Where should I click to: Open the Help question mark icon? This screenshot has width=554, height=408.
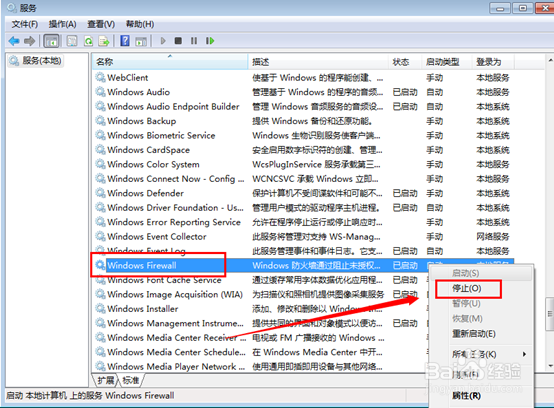click(x=125, y=41)
